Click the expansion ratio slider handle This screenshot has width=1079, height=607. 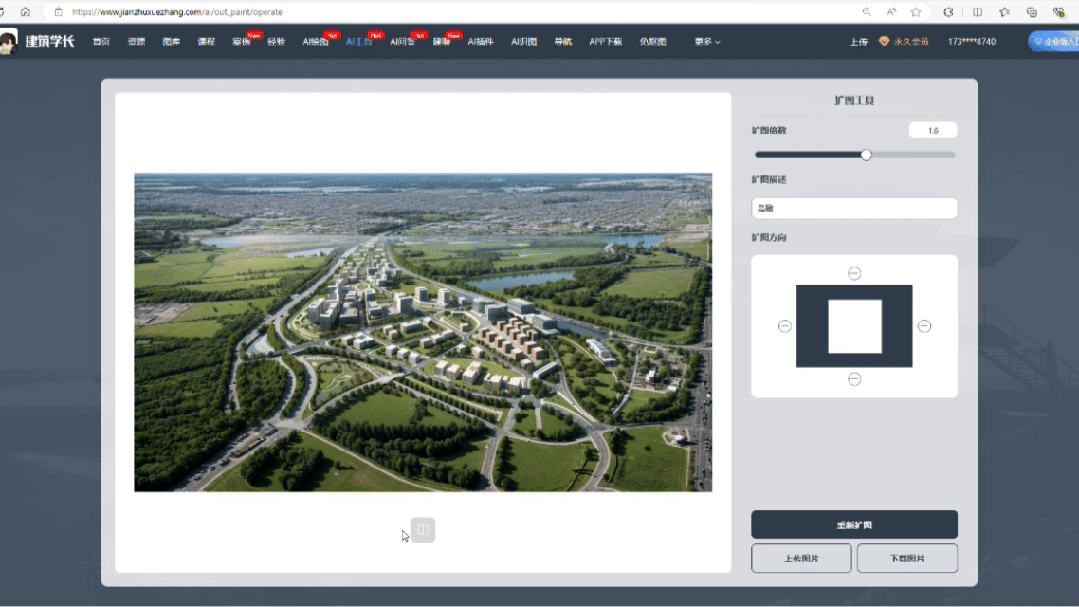pos(866,155)
